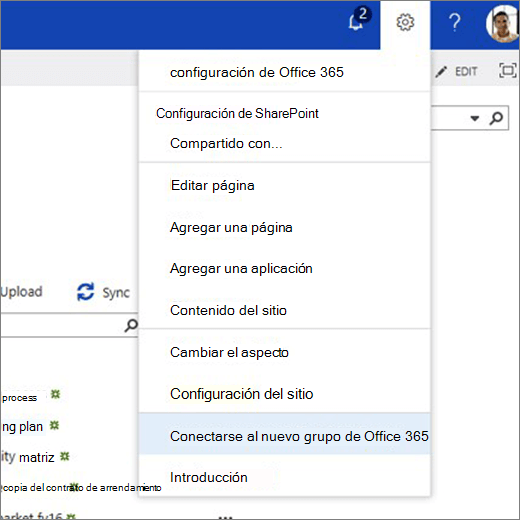This screenshot has height=520, width=520.
Task: Open the user profile picture
Action: [502, 24]
